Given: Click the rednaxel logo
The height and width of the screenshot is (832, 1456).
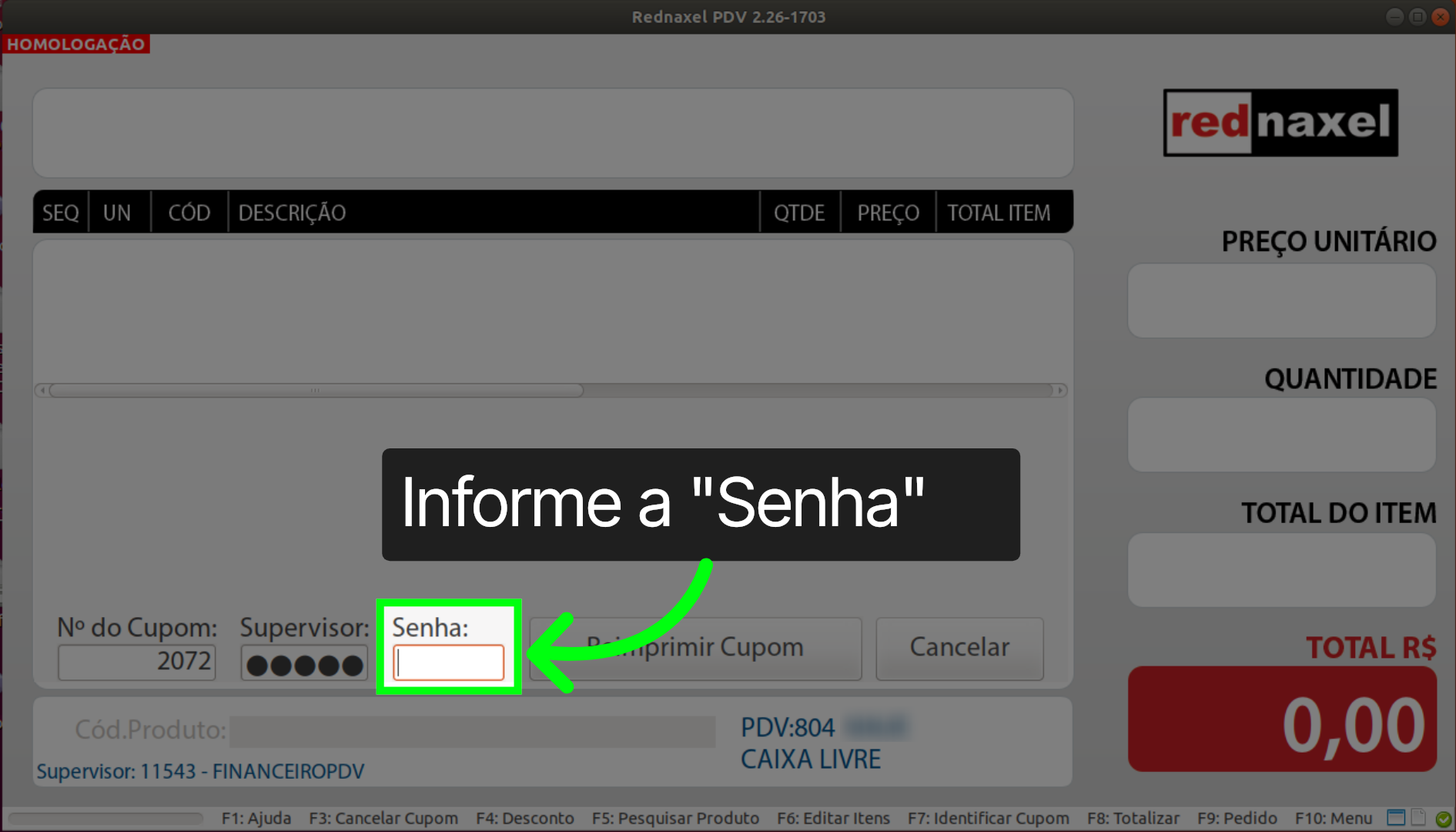Looking at the screenshot, I should [x=1280, y=123].
